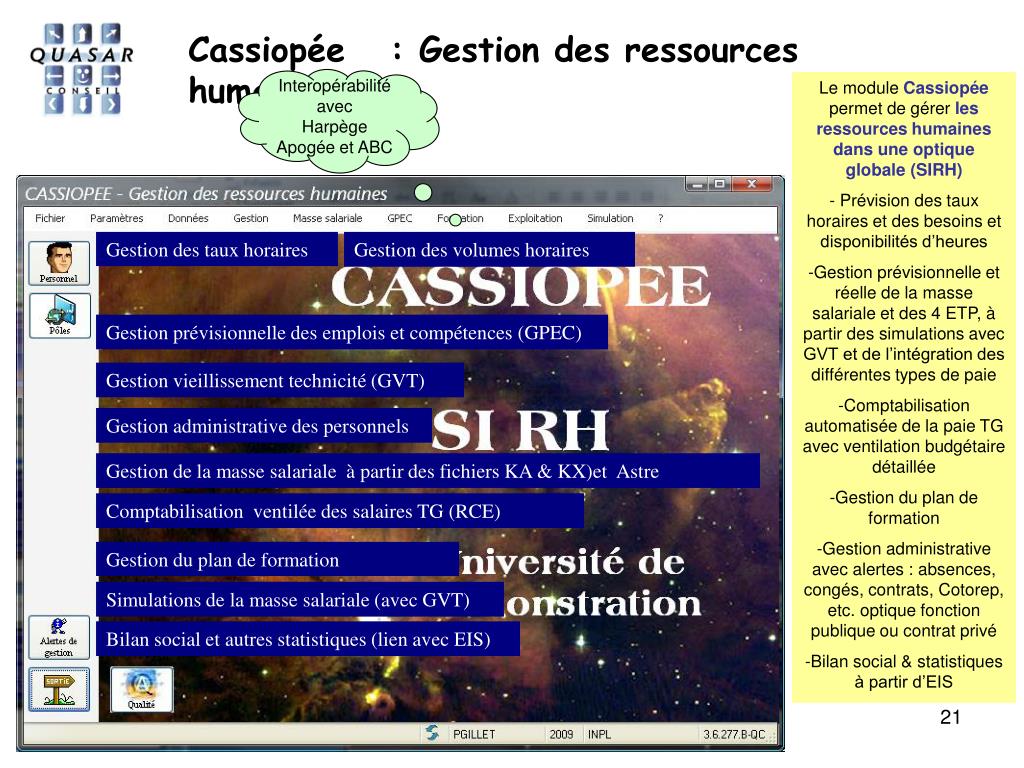Open the Alertes de gestion icon
The width and height of the screenshot is (1024, 768).
click(x=58, y=637)
